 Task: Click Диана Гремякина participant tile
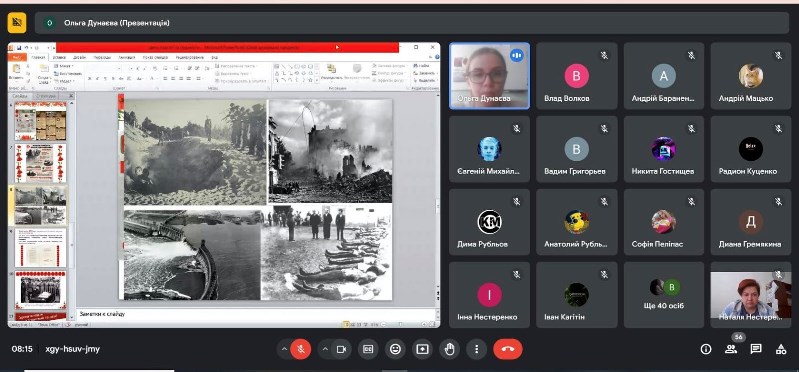pyautogui.click(x=751, y=222)
